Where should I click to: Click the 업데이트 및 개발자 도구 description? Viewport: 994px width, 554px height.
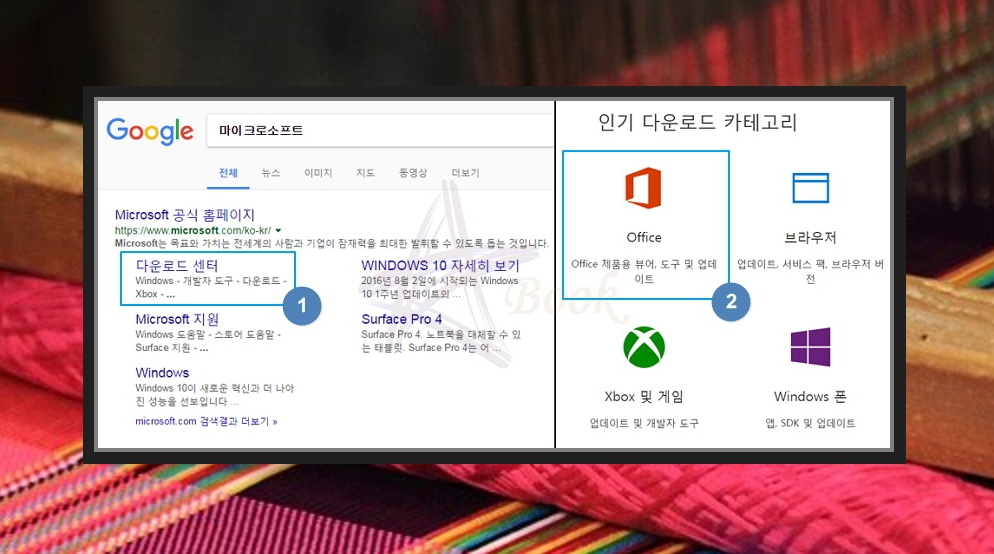644,423
